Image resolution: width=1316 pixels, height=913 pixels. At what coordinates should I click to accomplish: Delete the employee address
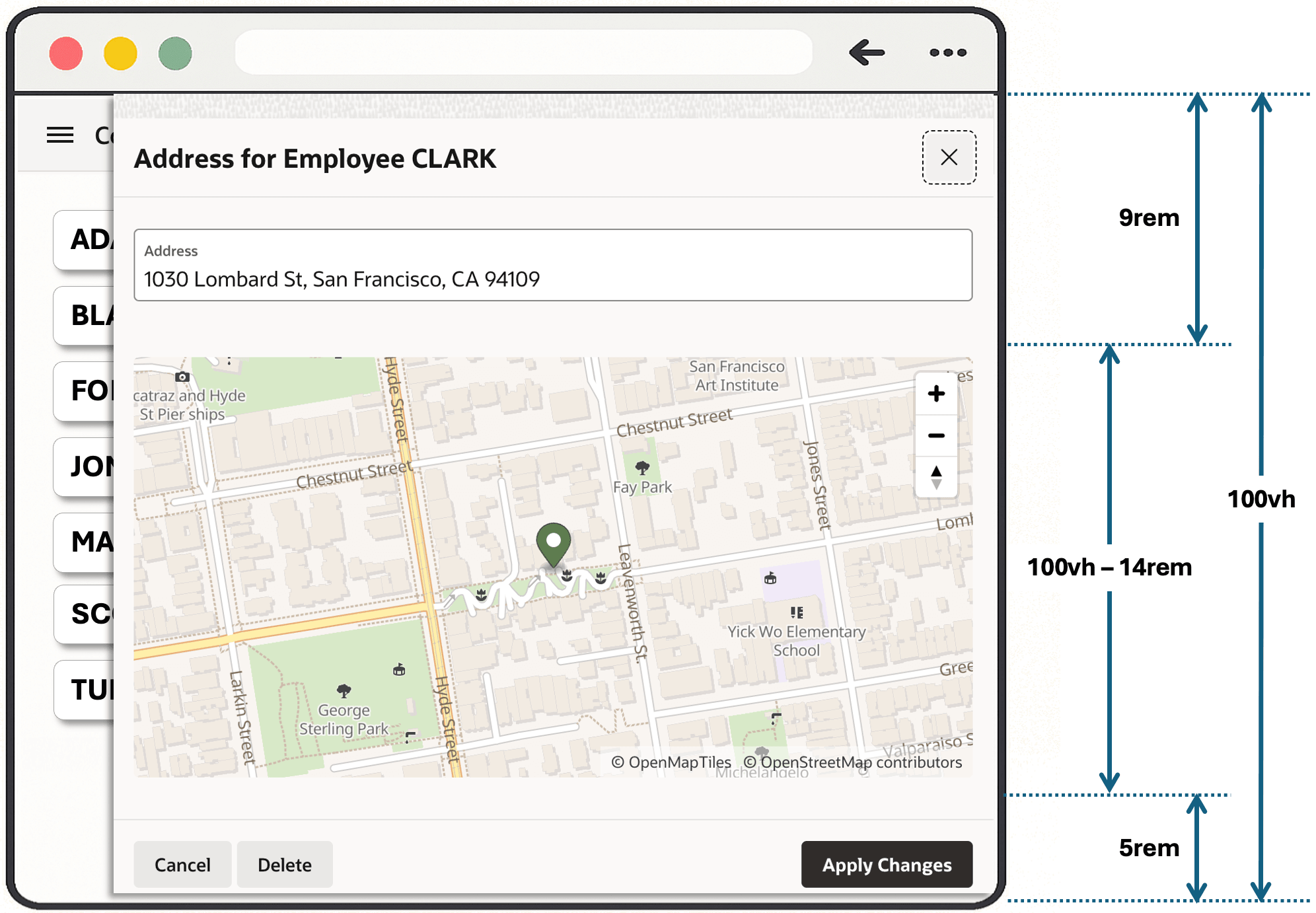tap(284, 864)
